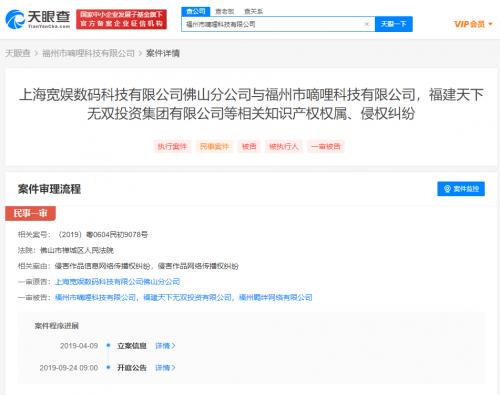500x395 pixels.
Task: Click the 天眼一下 search button
Action: pyautogui.click(x=394, y=24)
